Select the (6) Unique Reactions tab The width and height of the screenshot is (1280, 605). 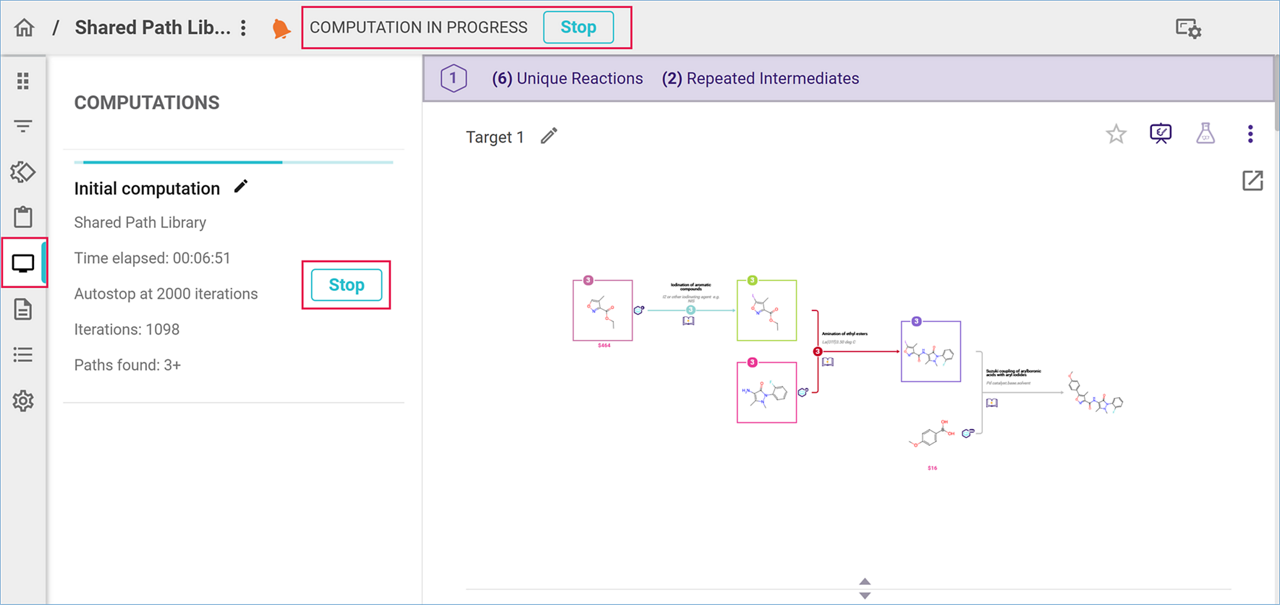tap(567, 79)
